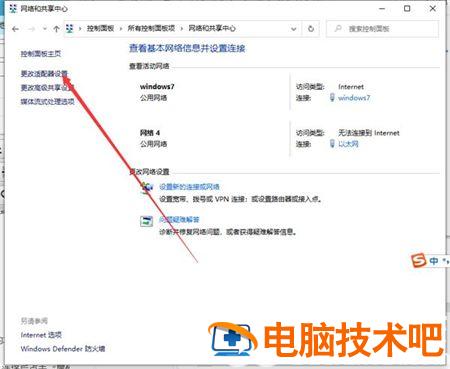Open Internet 选项 link at bottom left

[41, 335]
